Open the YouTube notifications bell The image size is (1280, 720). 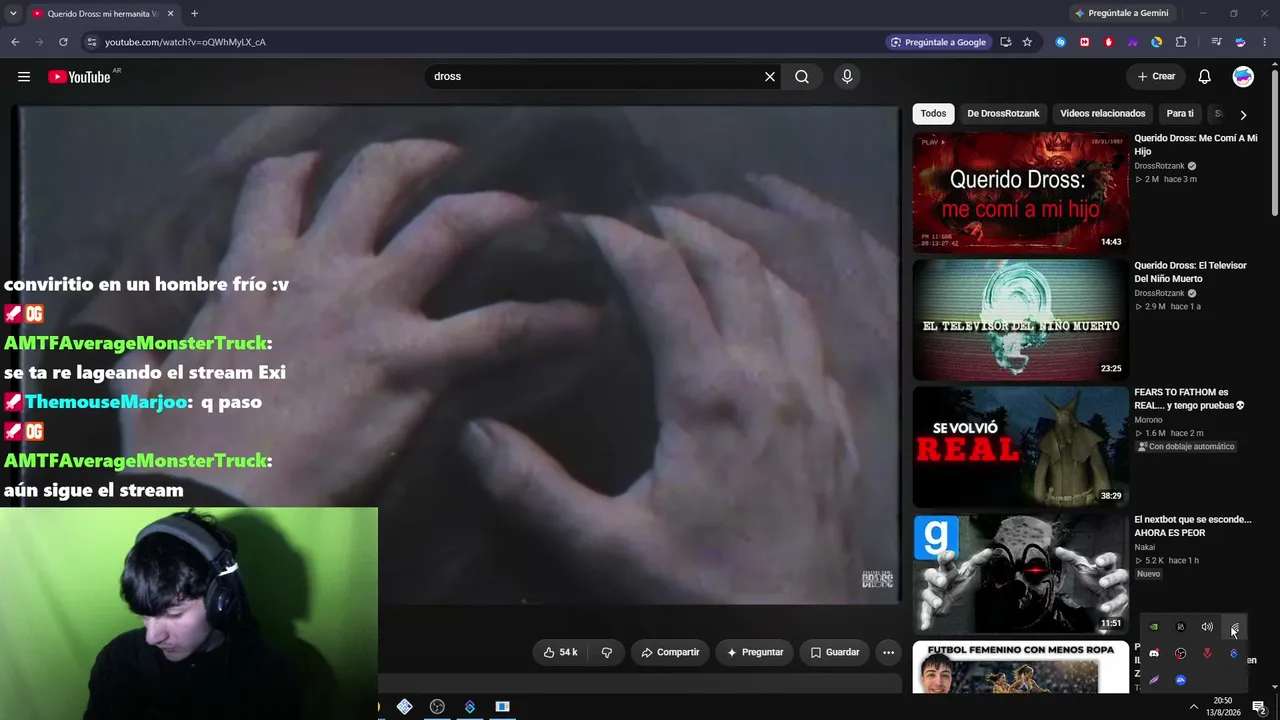pos(1205,77)
